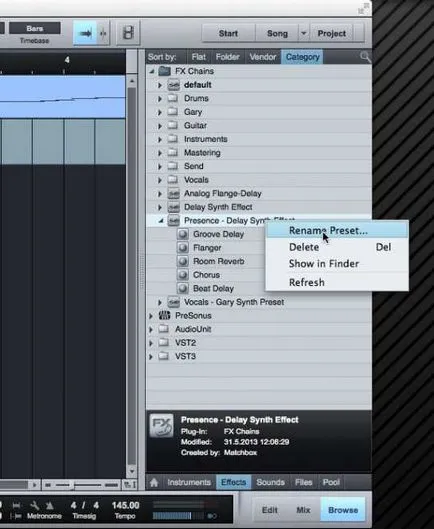Click the VST3 folder icon
The width and height of the screenshot is (434, 529).
click(x=164, y=356)
